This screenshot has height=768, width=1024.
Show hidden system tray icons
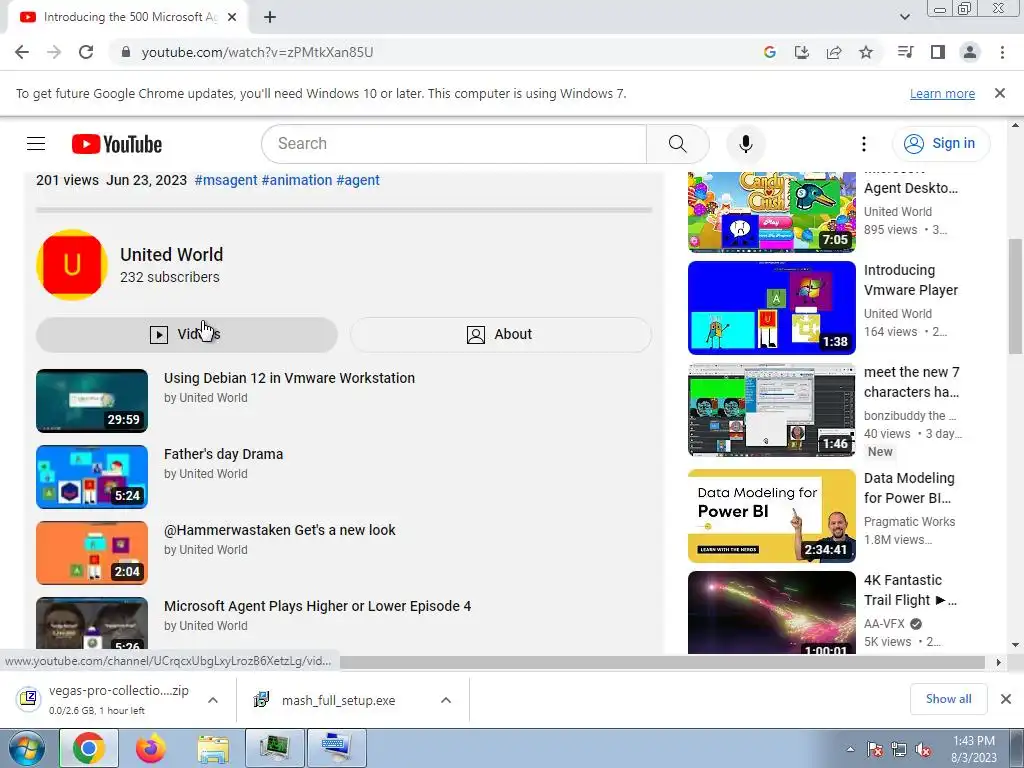850,749
